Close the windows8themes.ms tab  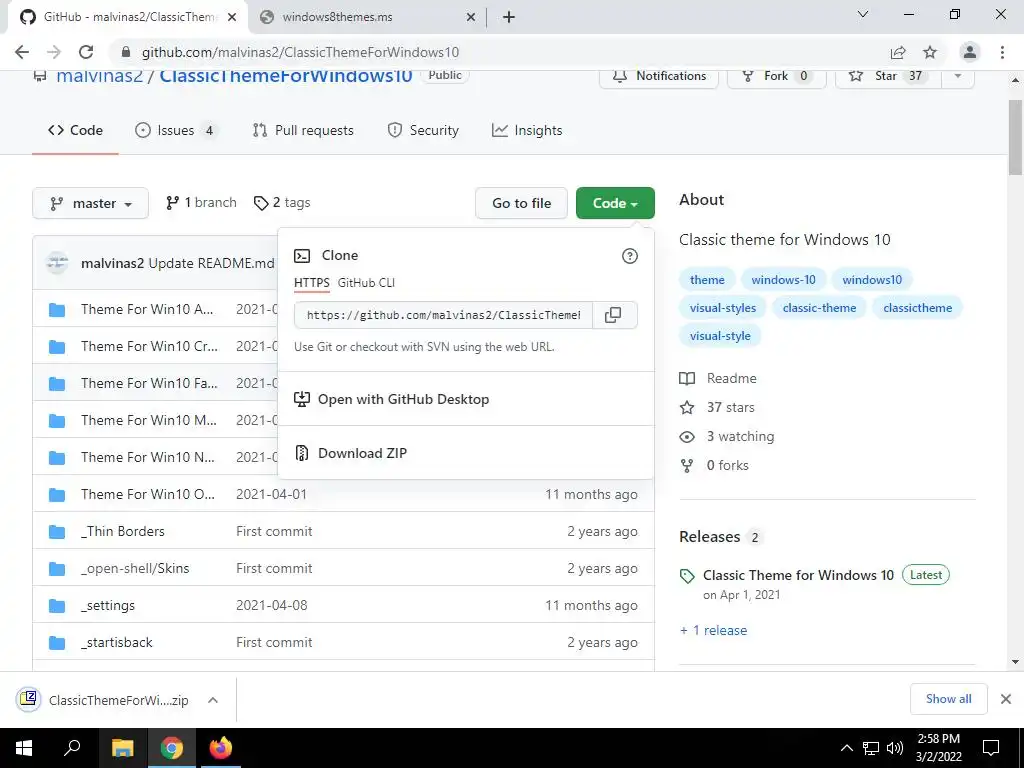tap(471, 17)
